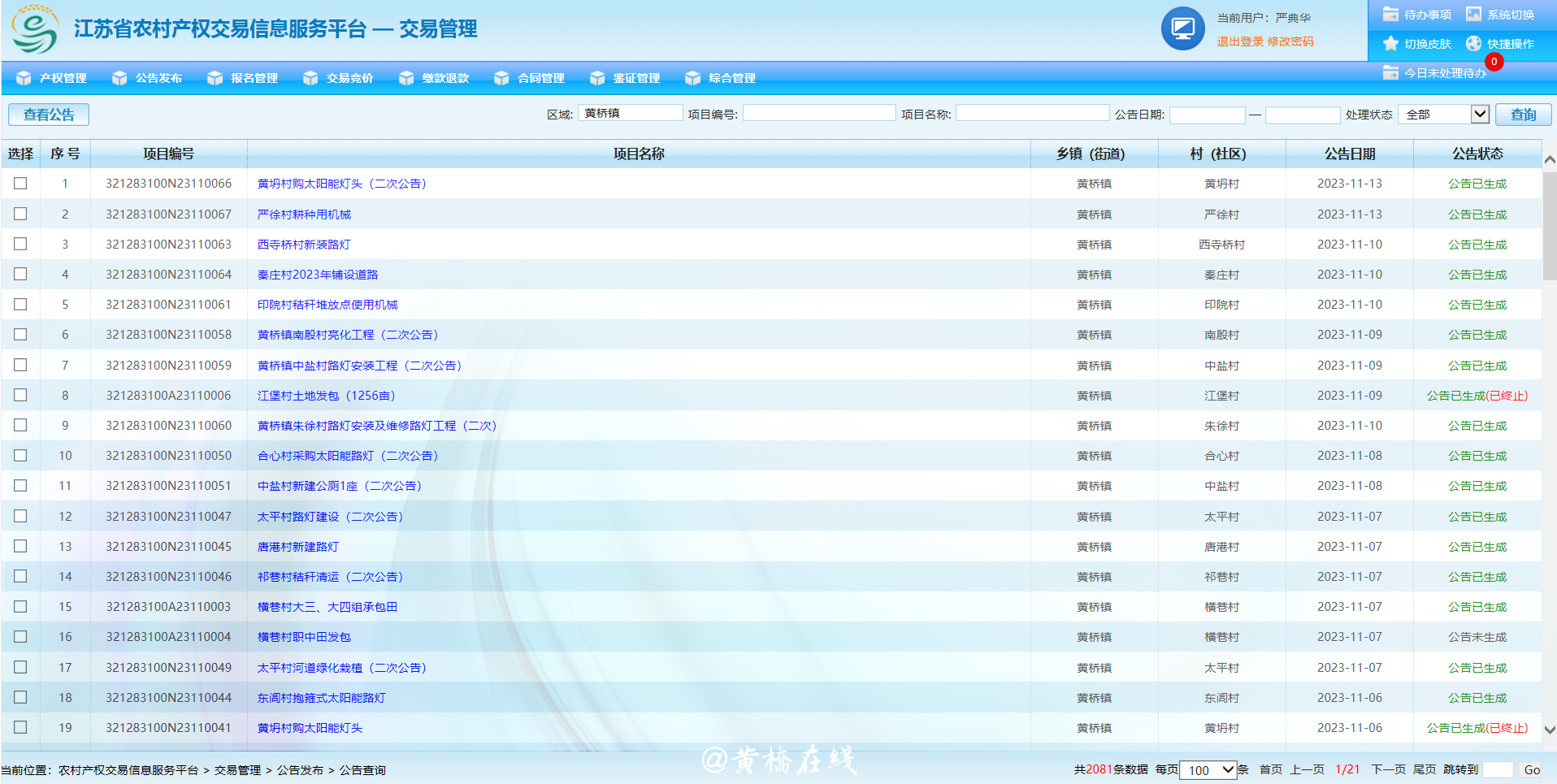Click the 快捷操作 icon

point(1473,43)
